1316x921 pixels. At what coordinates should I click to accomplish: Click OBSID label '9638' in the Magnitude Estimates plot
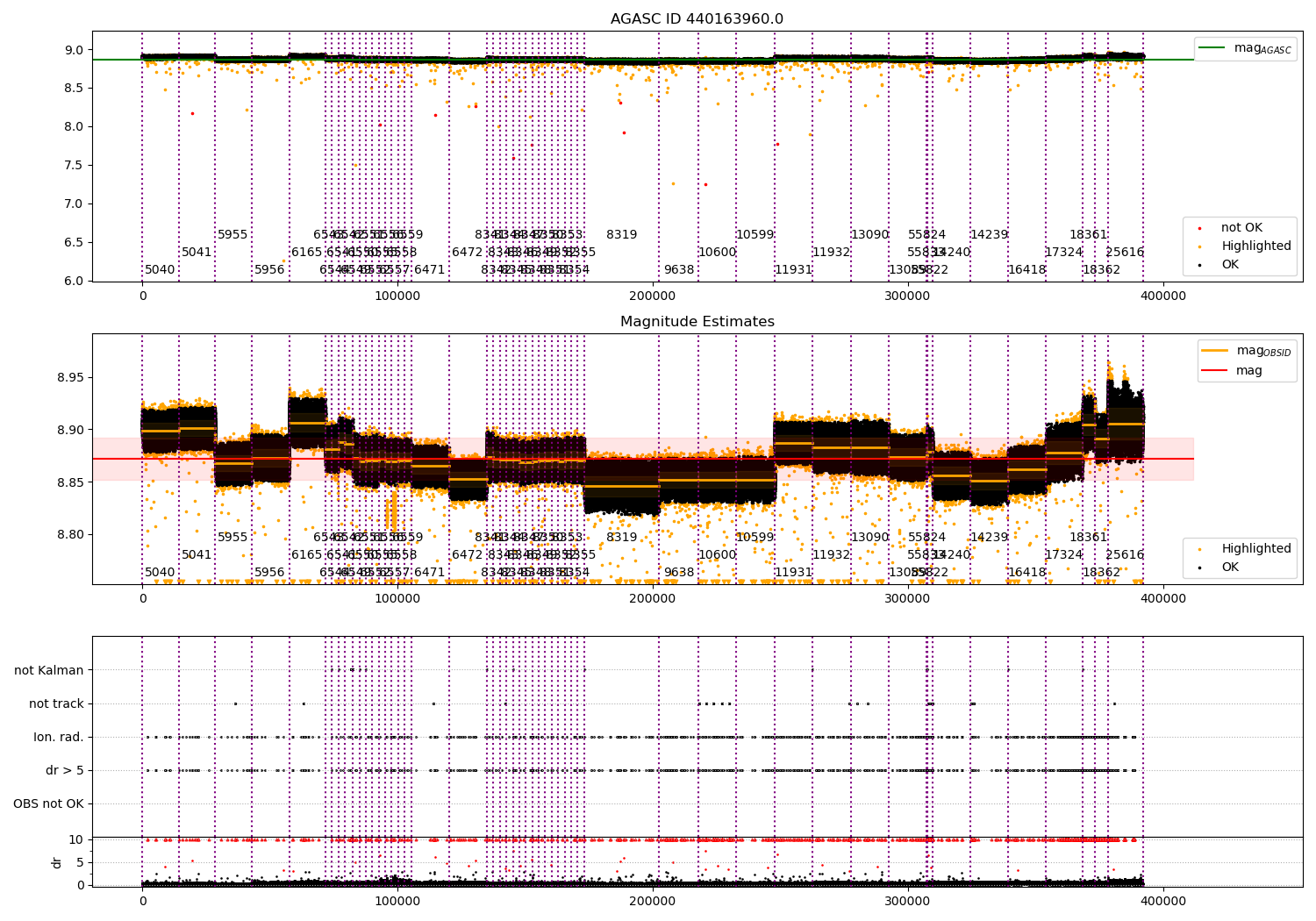click(679, 573)
